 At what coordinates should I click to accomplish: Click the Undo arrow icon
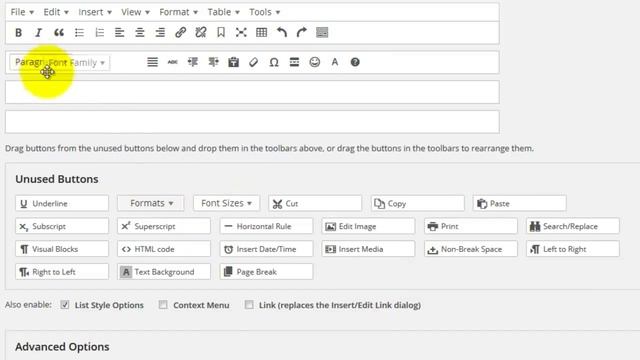[282, 33]
